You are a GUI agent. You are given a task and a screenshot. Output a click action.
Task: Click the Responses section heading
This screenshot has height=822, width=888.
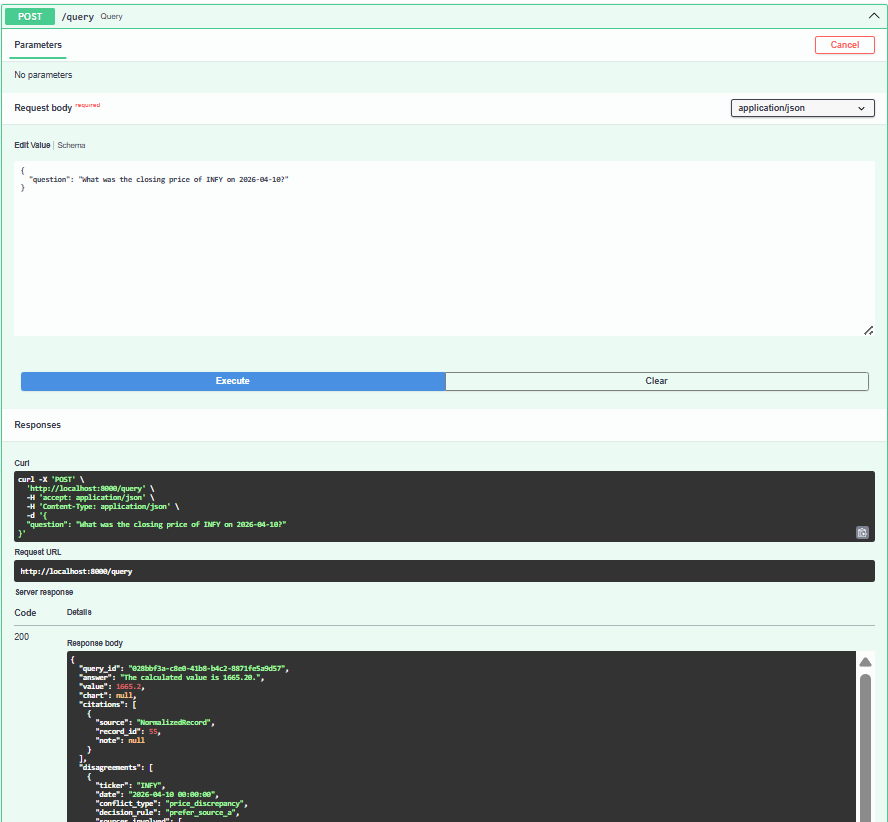[37, 425]
